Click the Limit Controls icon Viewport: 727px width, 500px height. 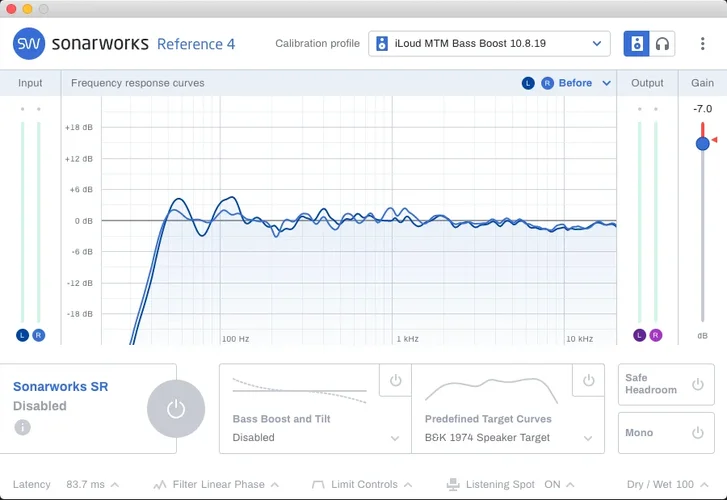(319, 485)
